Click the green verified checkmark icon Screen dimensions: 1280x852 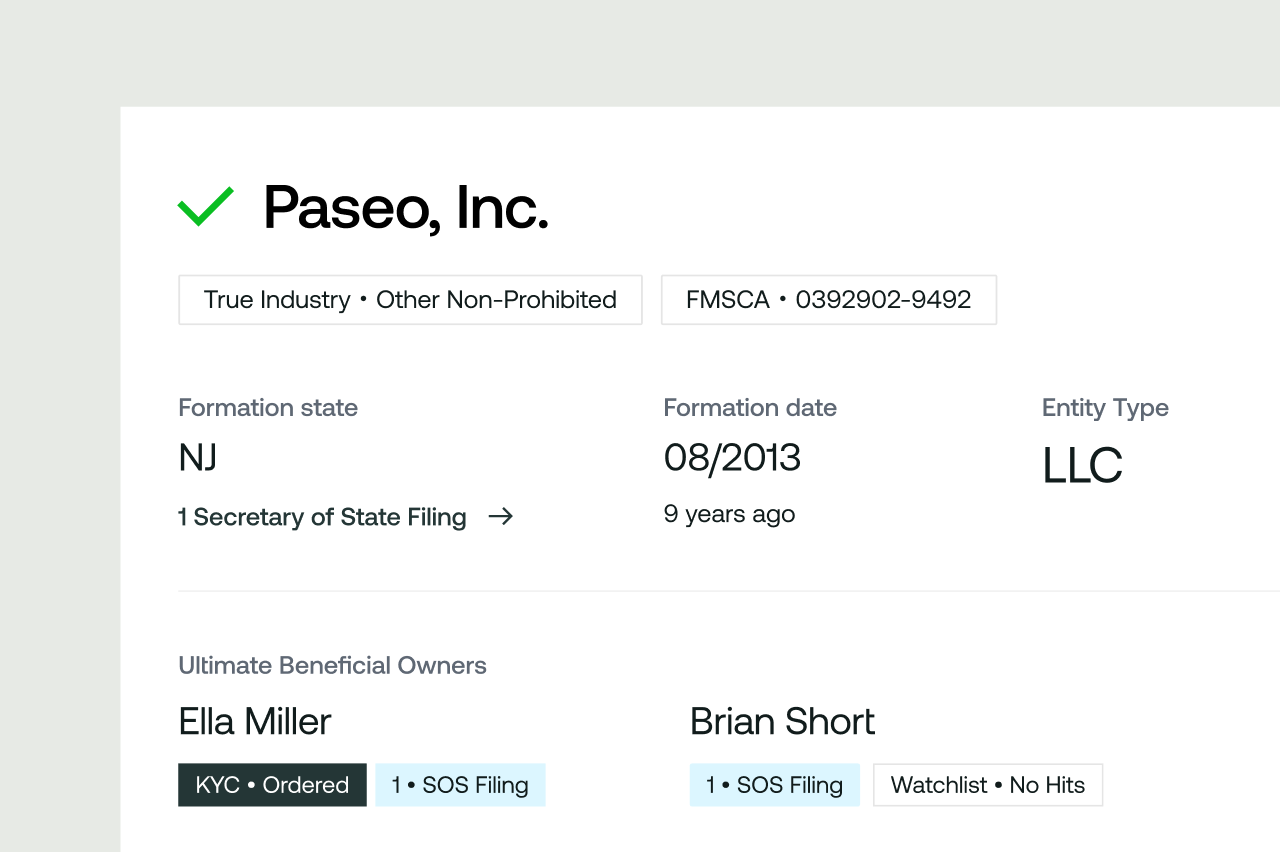coord(205,206)
